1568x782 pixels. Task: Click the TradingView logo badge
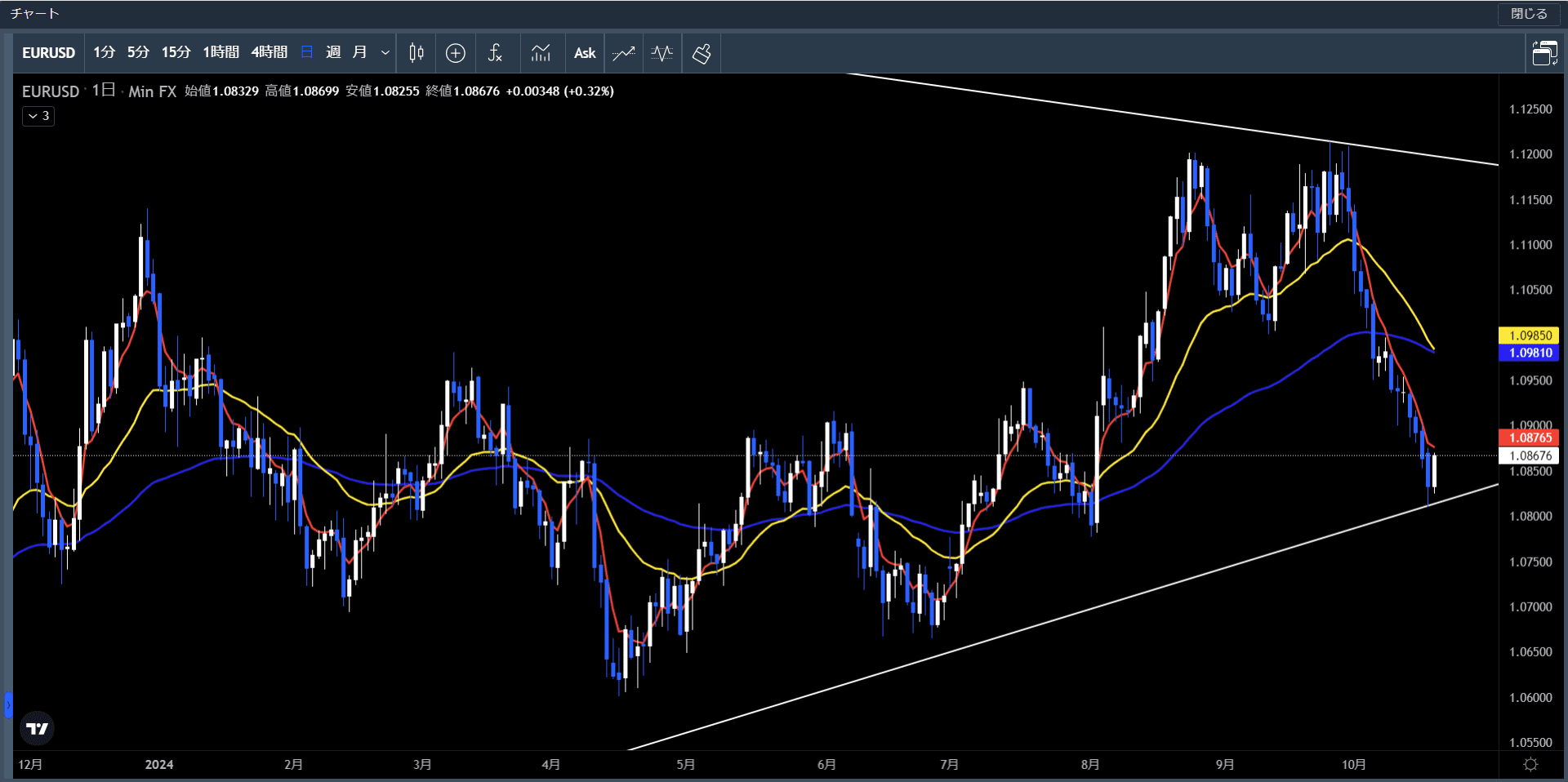(x=37, y=728)
